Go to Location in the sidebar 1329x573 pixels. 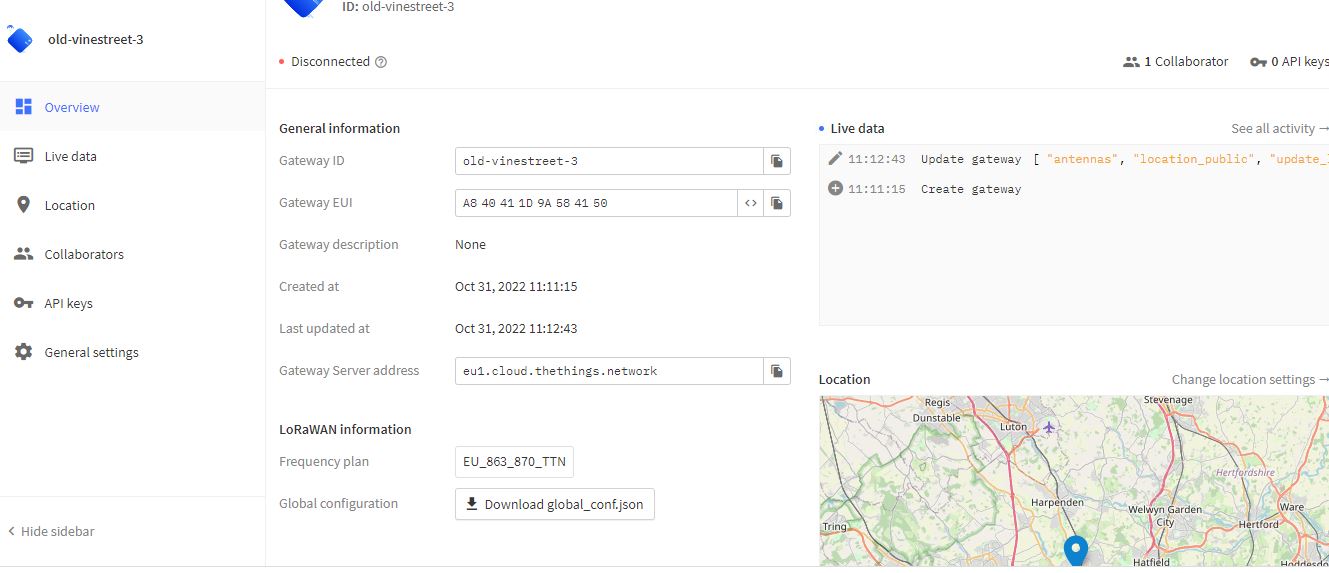coord(69,205)
